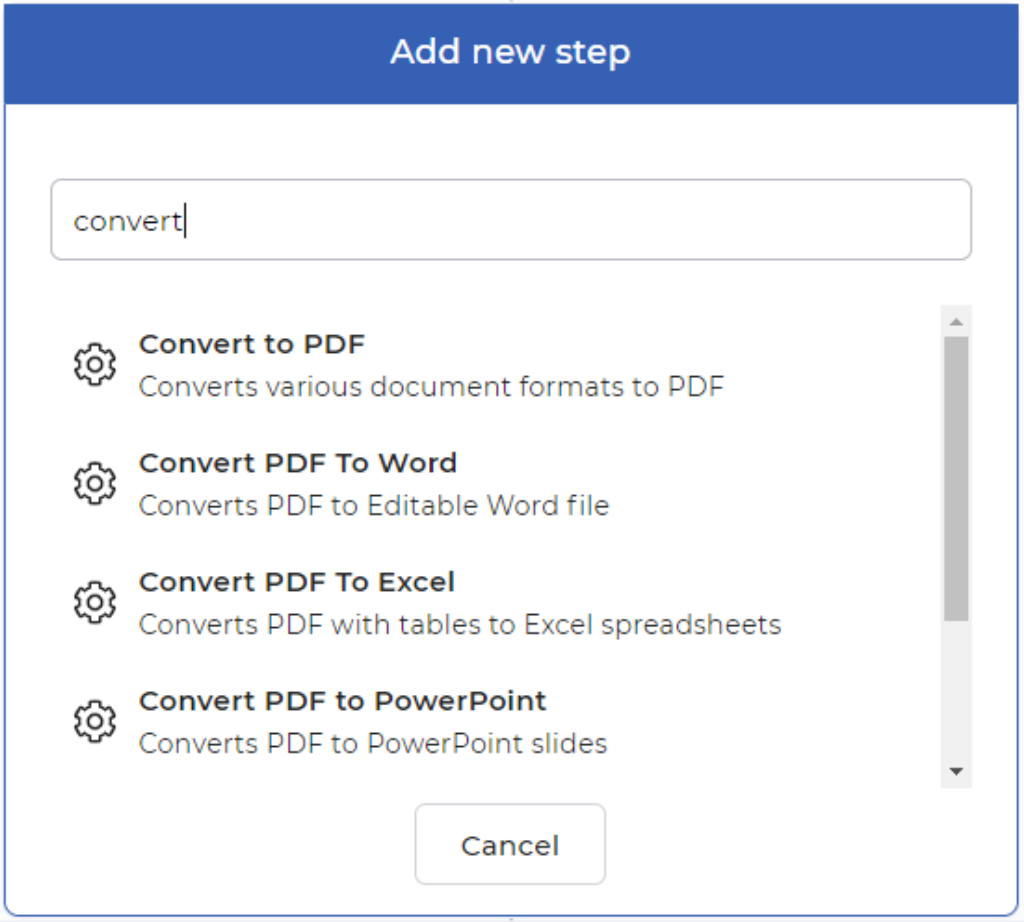
Task: Click 'Converts PDF to Editable Word file' description
Action: tap(374, 505)
